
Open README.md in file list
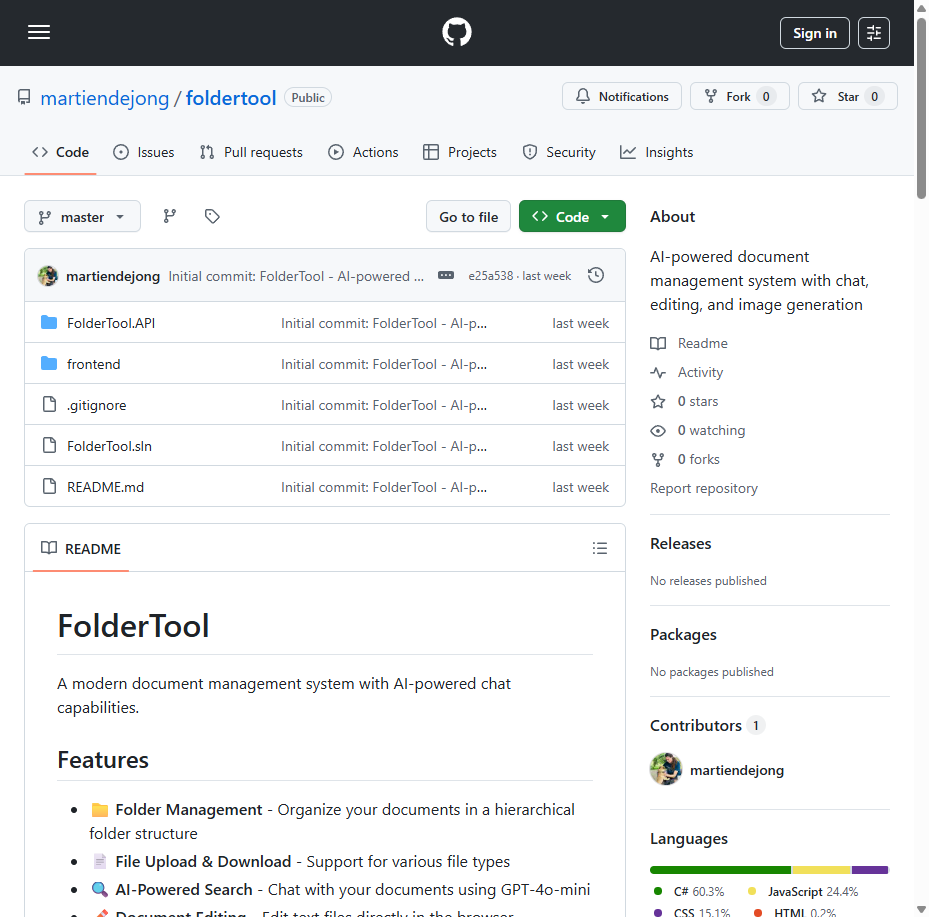pyautogui.click(x=105, y=487)
